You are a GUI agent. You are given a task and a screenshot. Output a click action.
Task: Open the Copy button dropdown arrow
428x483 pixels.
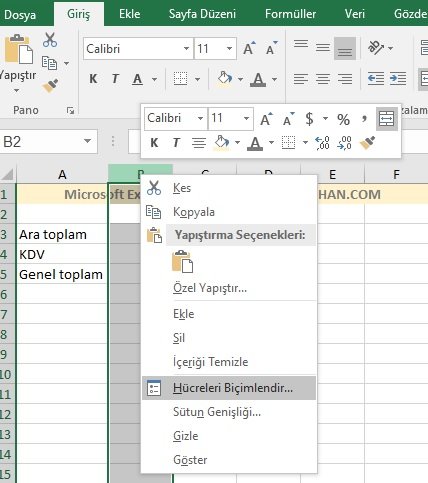pyautogui.click(x=66, y=63)
